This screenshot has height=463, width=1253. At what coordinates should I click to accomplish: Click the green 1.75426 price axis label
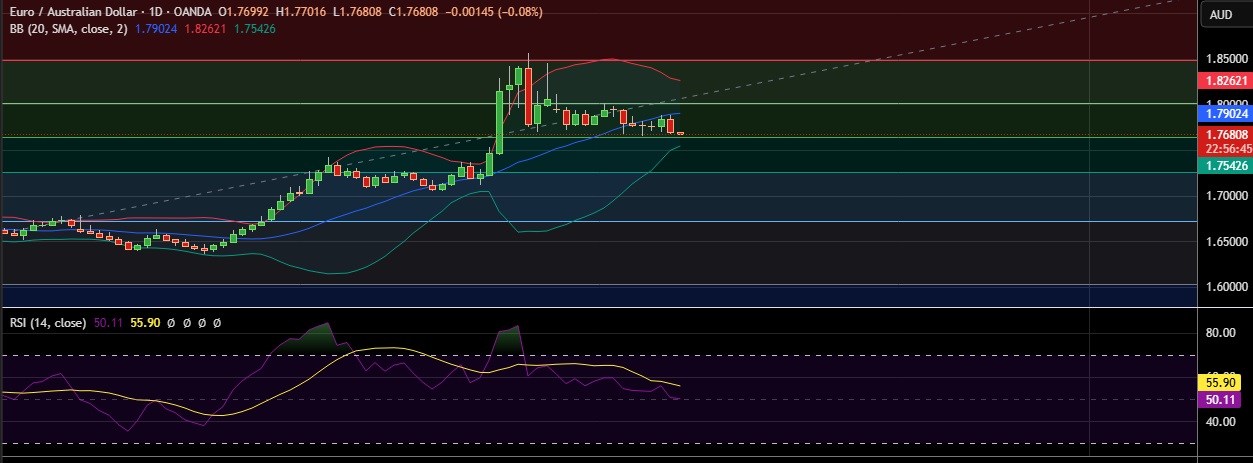(1225, 165)
